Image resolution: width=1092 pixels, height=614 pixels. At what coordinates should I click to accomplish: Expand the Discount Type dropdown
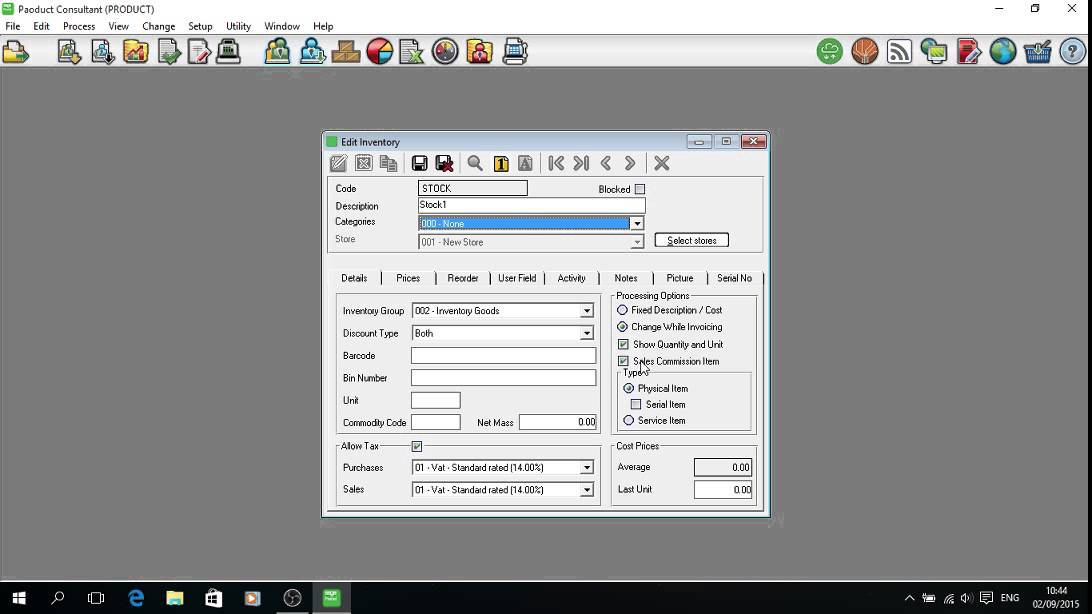click(x=586, y=333)
